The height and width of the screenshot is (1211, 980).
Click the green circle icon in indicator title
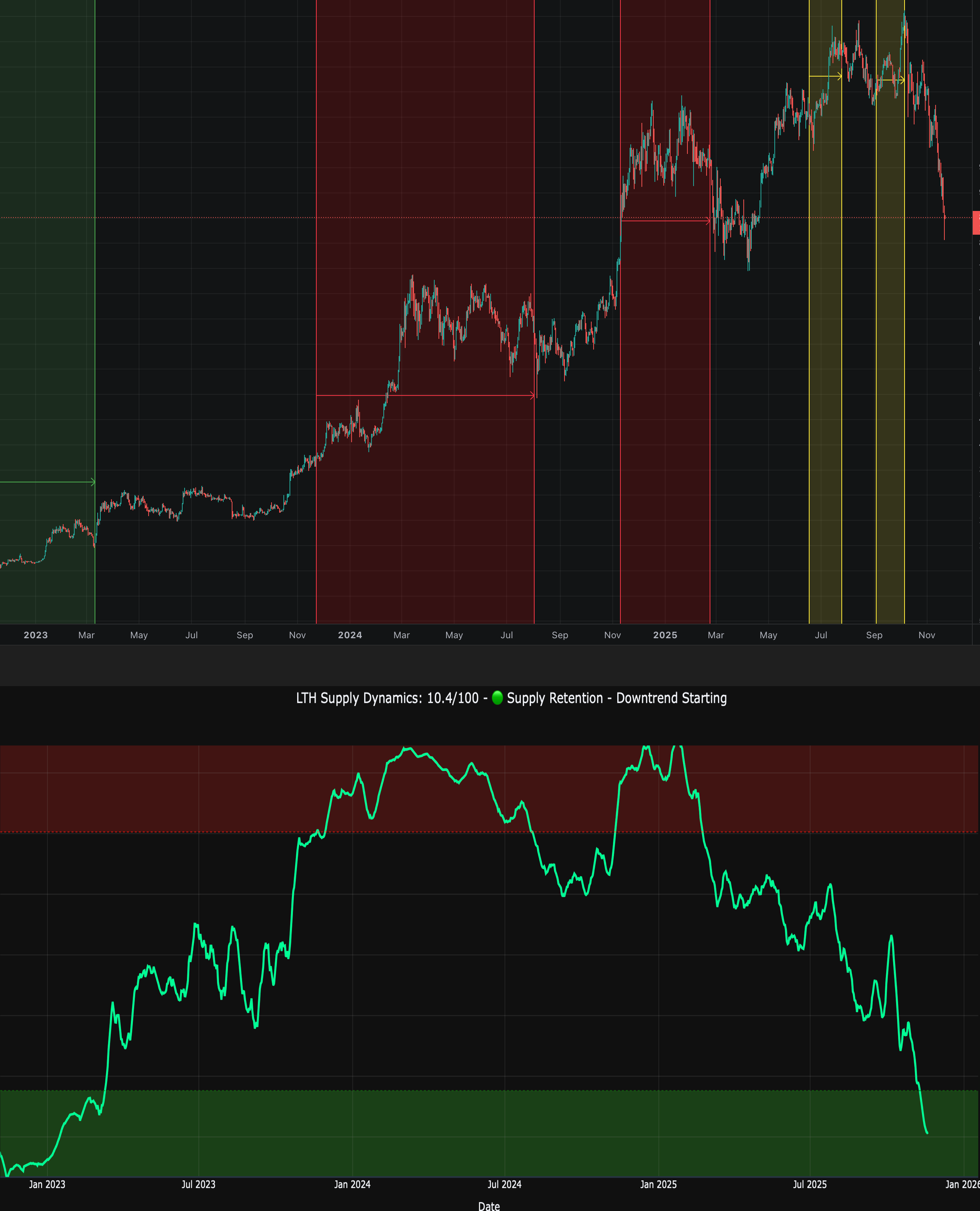pyautogui.click(x=497, y=698)
